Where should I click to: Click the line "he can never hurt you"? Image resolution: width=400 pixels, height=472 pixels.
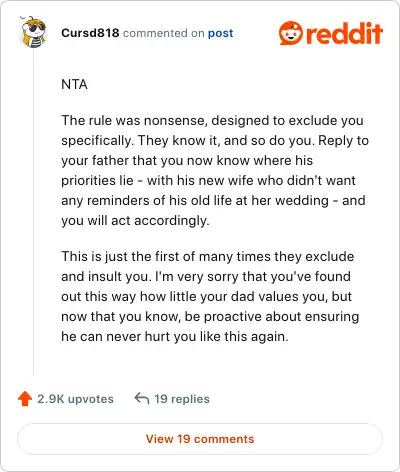(x=175, y=336)
